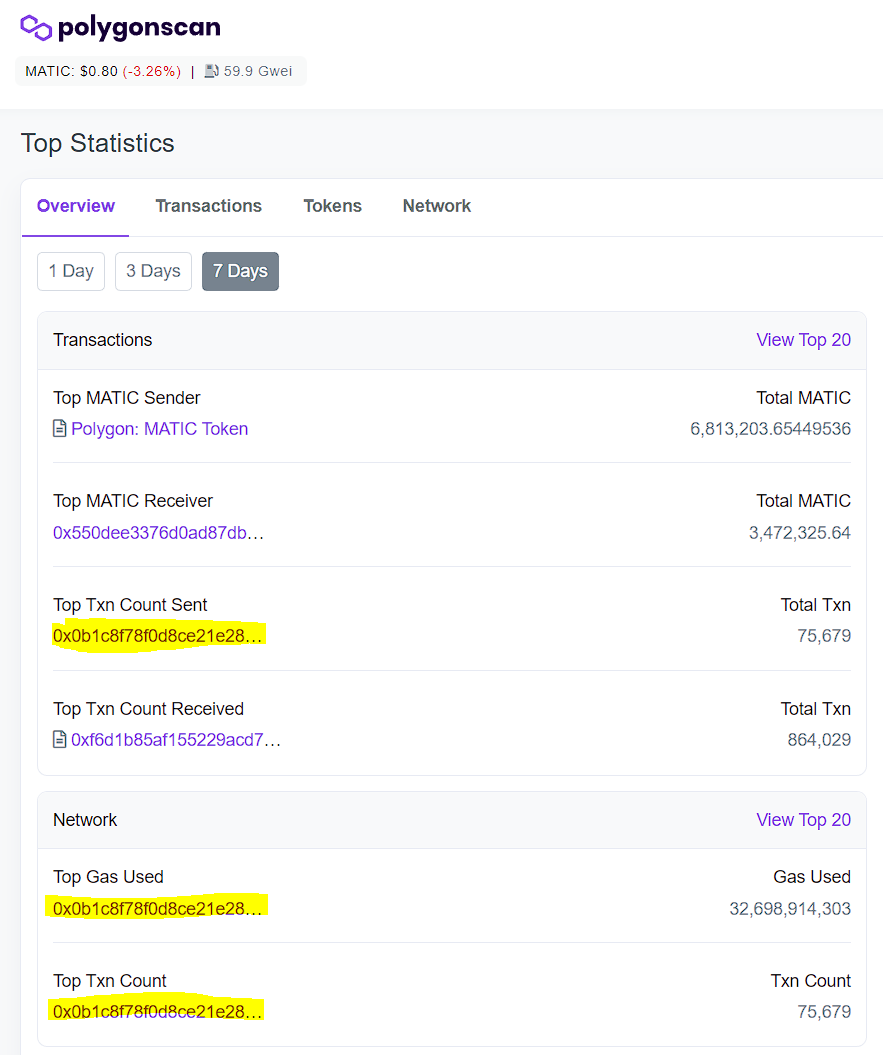Image resolution: width=883 pixels, height=1055 pixels.
Task: Open the Tokens tab
Action: 332,206
